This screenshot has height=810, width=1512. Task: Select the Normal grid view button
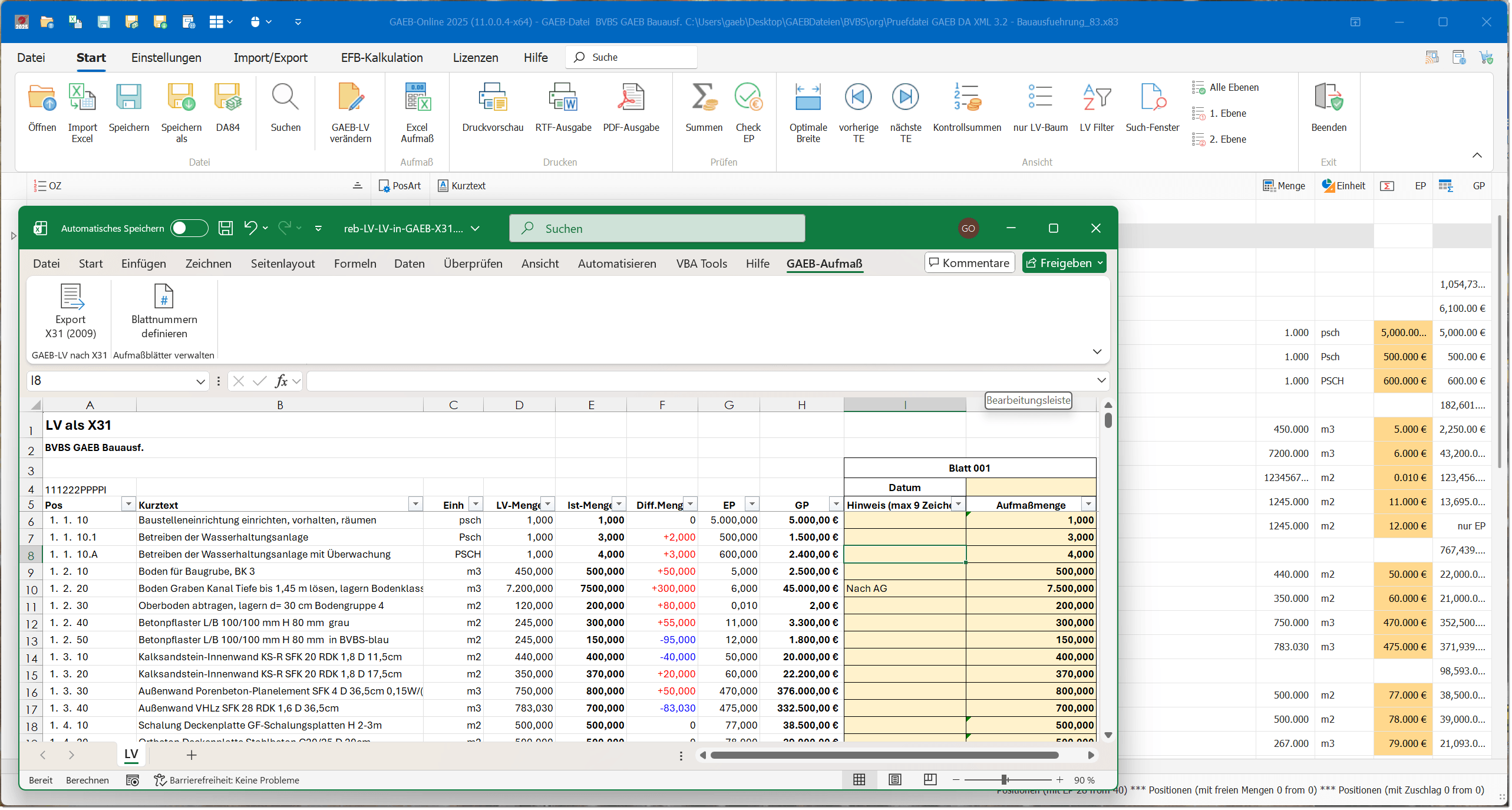(859, 780)
